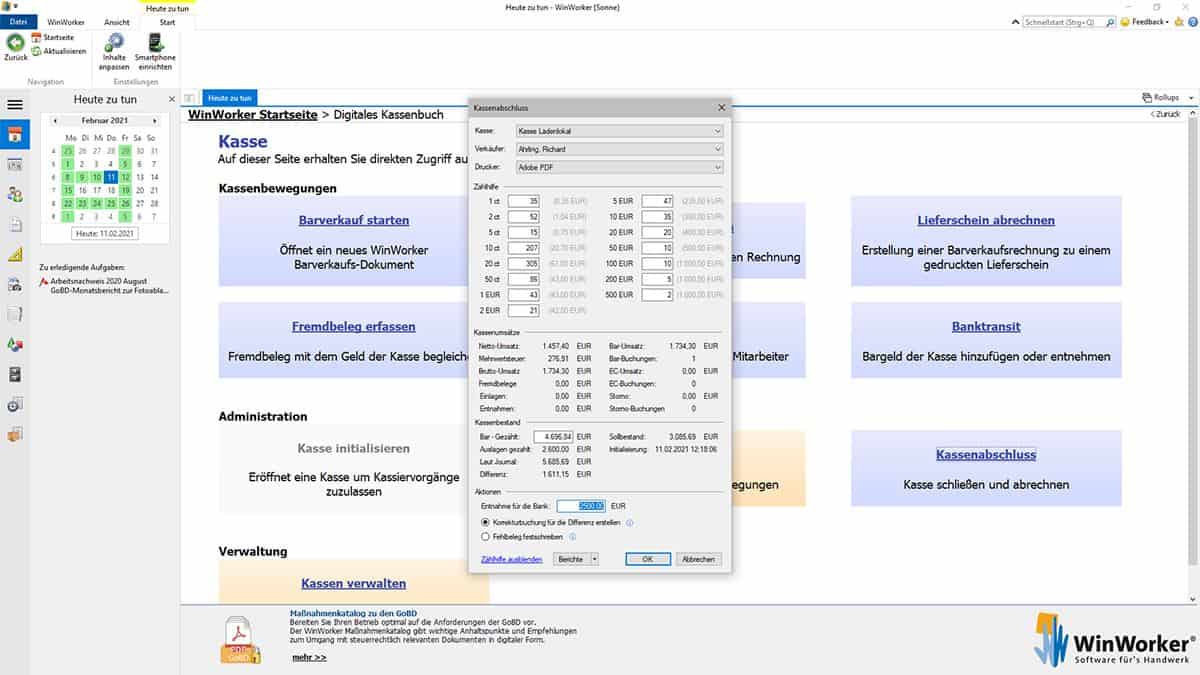Viewport: 1200px width, 675px height.
Task: Select highlighted day 11 in the calendar
Action: point(111,177)
